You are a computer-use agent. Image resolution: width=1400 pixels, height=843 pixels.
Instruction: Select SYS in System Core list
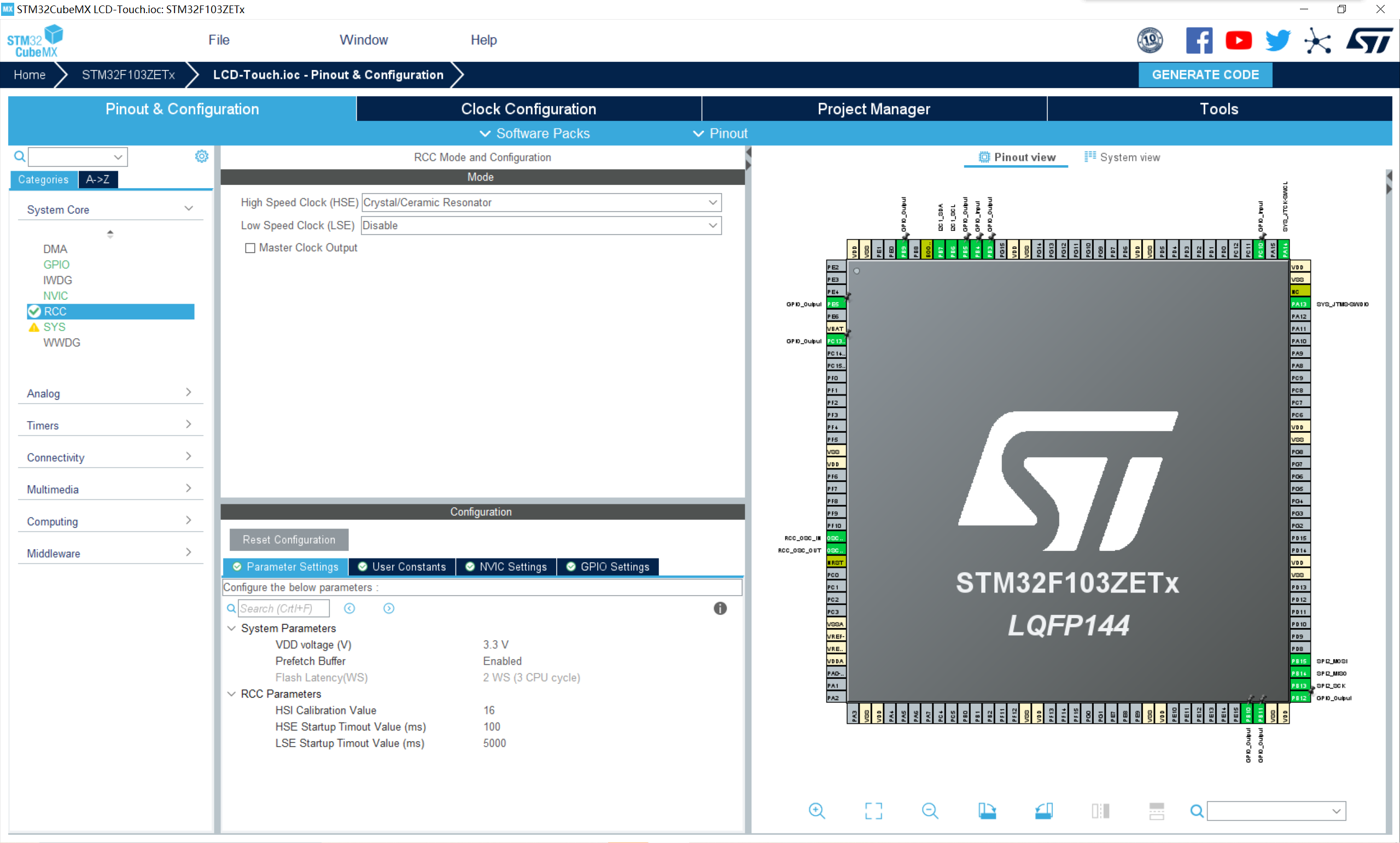[55, 327]
